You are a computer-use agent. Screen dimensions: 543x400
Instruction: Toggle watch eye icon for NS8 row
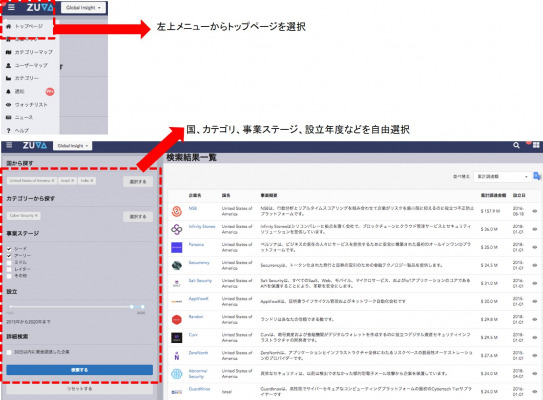coord(535,211)
